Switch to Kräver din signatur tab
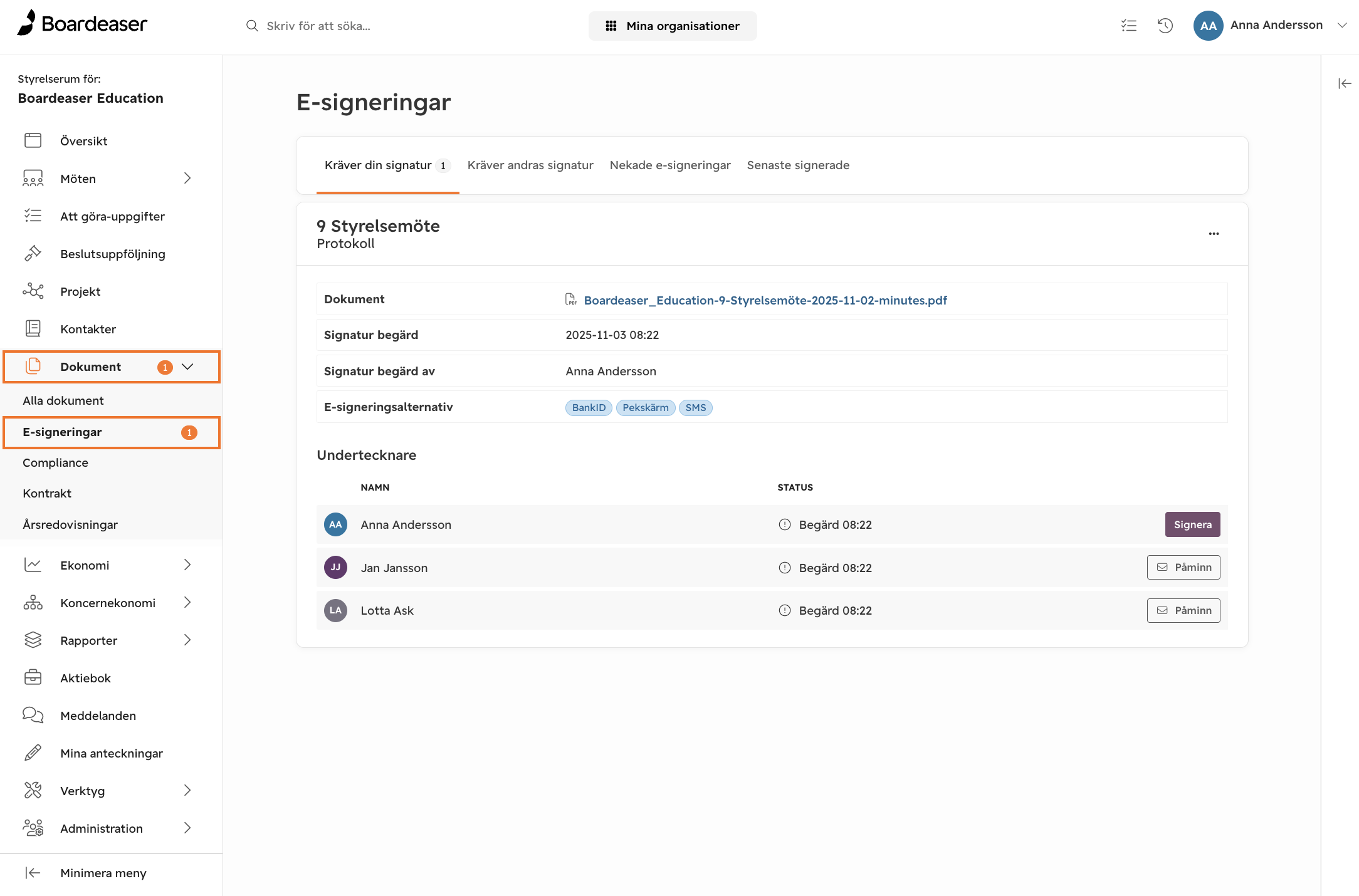Image resolution: width=1359 pixels, height=896 pixels. (387, 165)
